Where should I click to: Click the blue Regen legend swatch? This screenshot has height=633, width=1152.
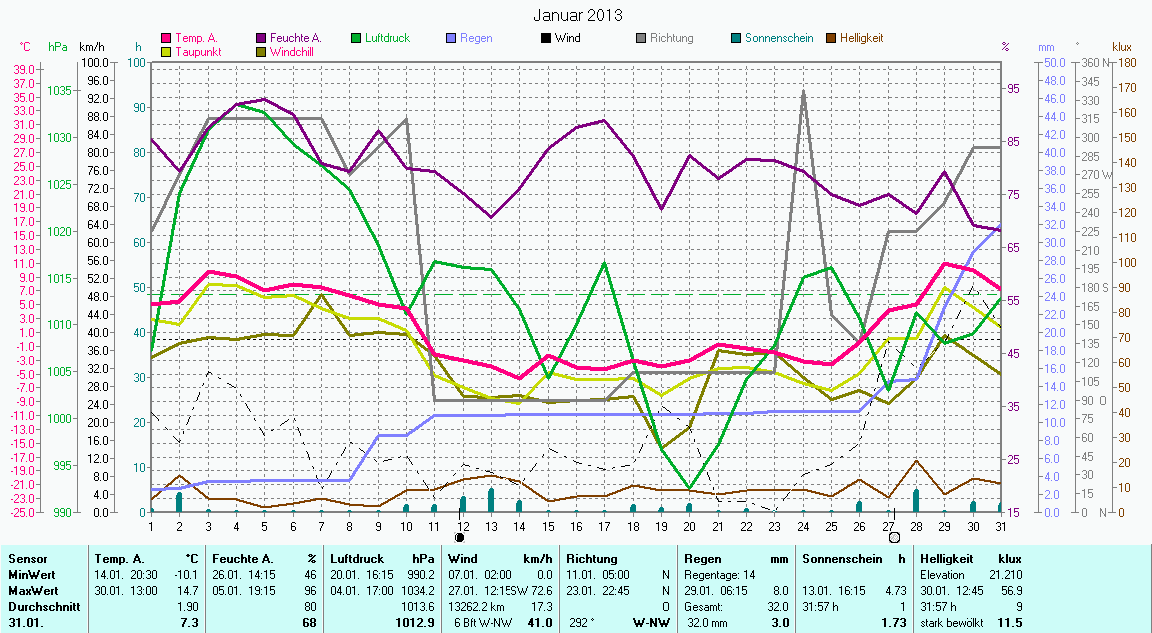(x=451, y=39)
